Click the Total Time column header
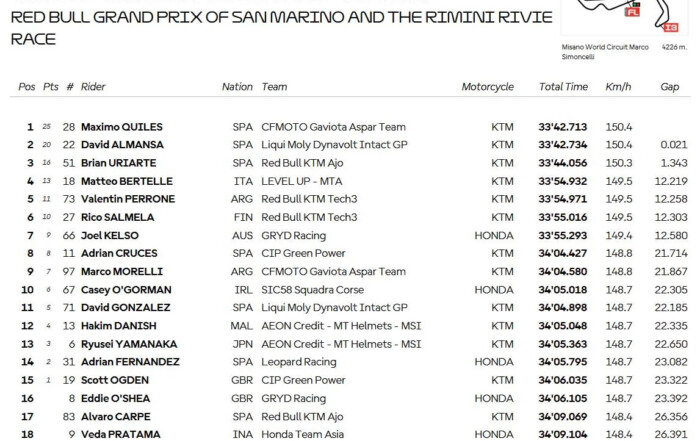Screen dimensions: 700x441 (x=563, y=87)
